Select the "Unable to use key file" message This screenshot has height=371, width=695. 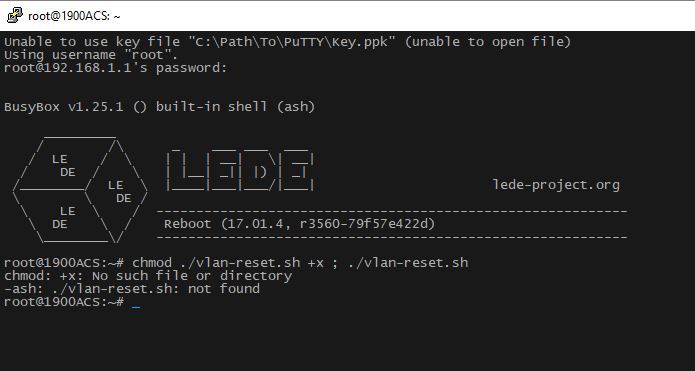click(287, 42)
